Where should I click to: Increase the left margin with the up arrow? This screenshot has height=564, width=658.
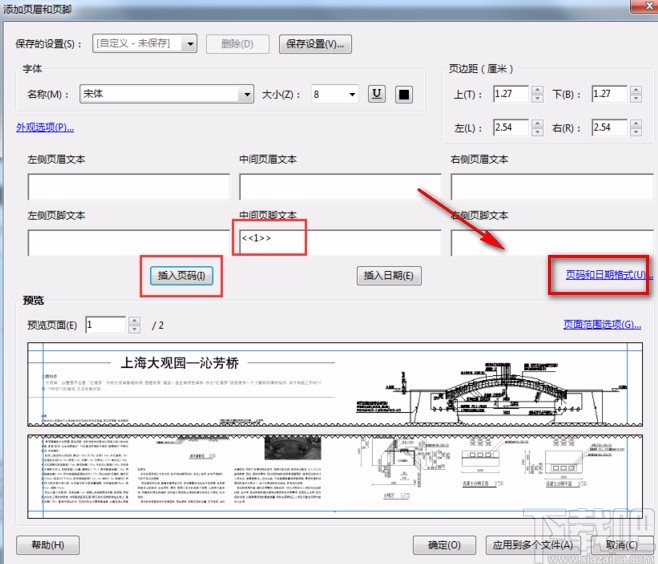tap(537, 123)
